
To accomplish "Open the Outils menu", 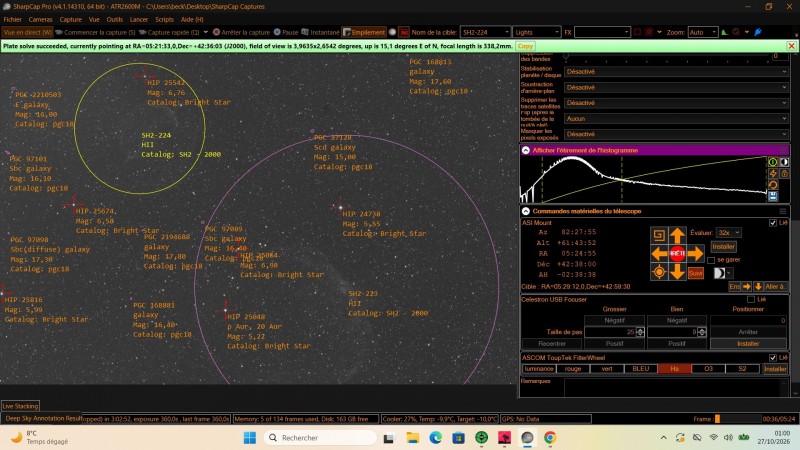I will [x=114, y=19].
